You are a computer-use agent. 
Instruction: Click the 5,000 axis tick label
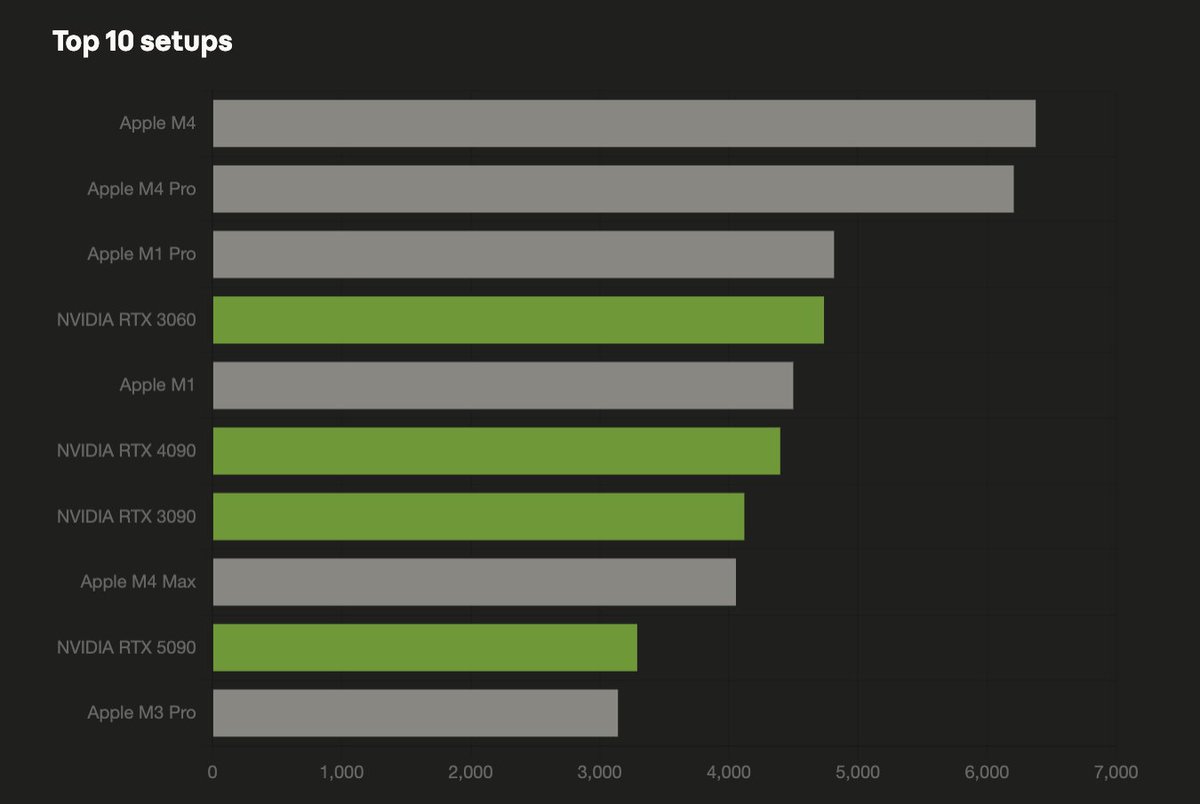857,772
